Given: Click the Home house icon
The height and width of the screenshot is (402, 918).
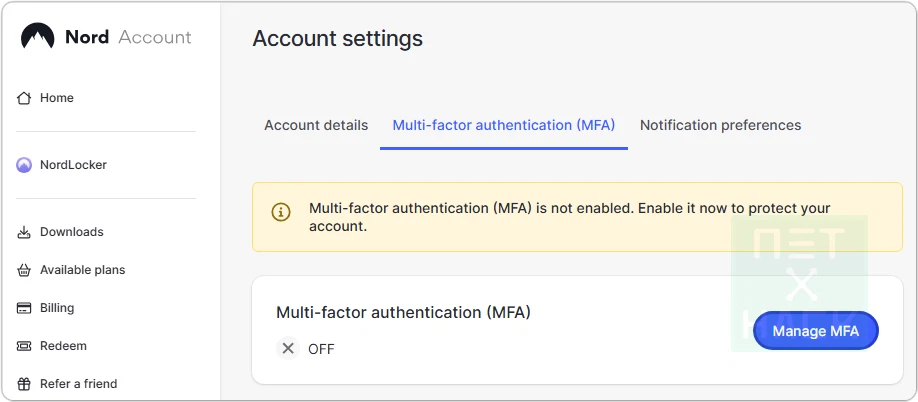Looking at the screenshot, I should pyautogui.click(x=24, y=98).
